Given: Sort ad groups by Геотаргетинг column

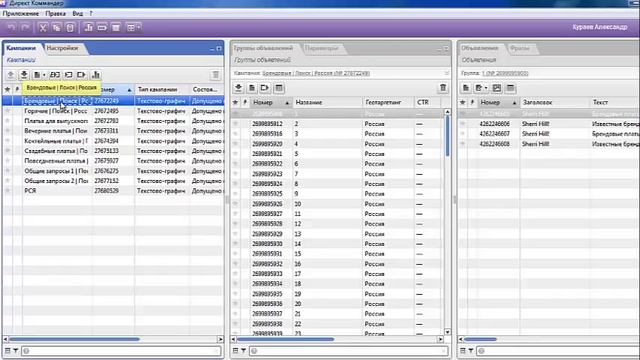Looking at the screenshot, I should [388, 102].
